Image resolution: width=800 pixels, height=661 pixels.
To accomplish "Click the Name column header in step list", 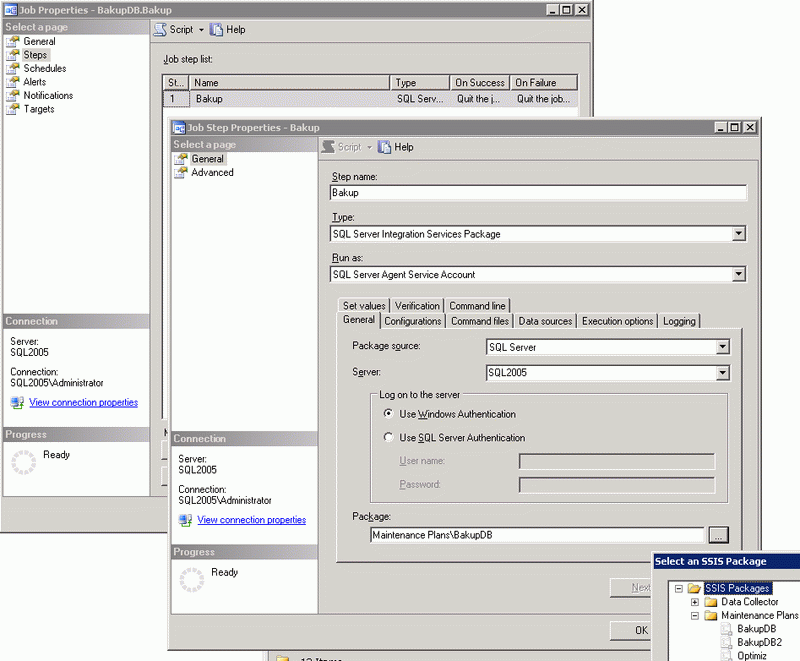I will pyautogui.click(x=289, y=83).
